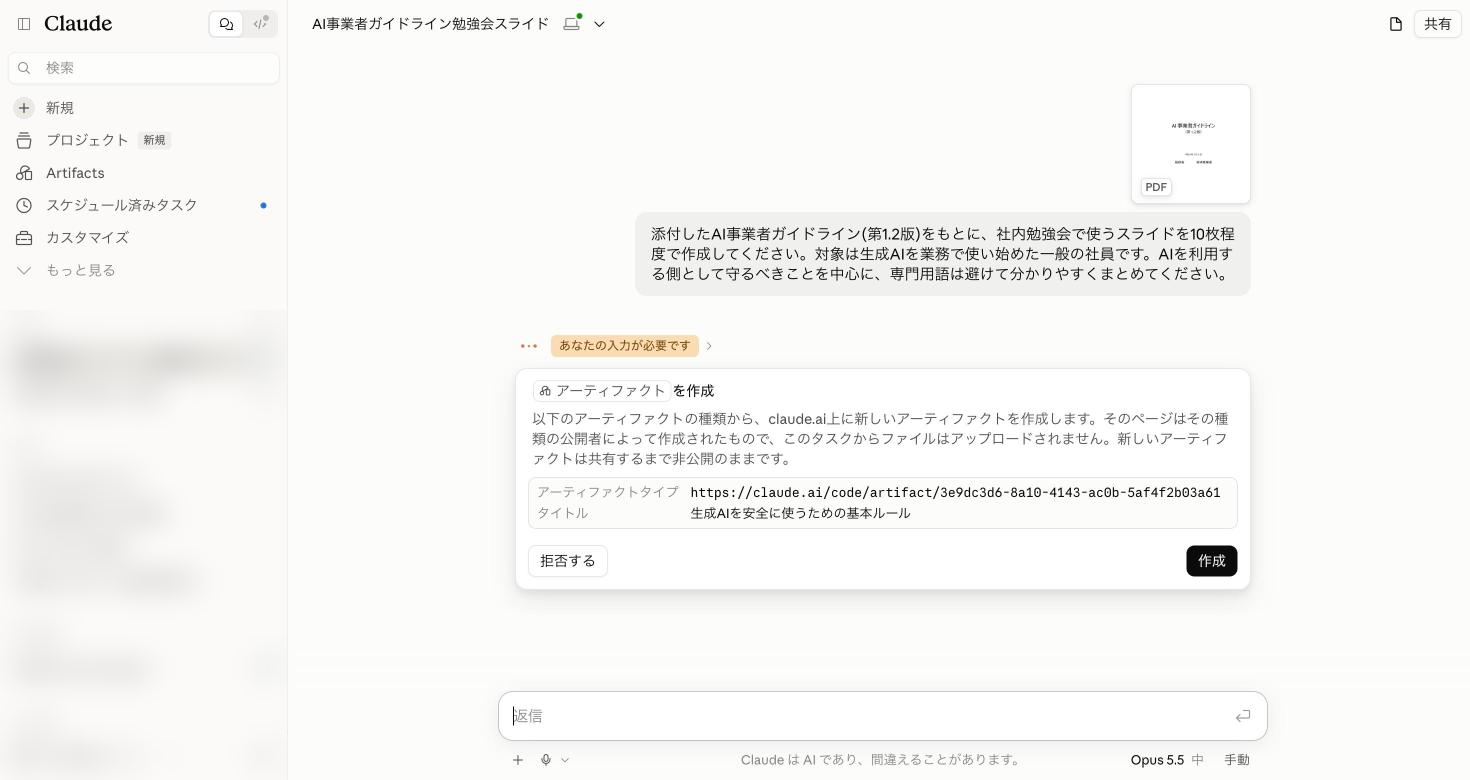Screen dimensions: 1470x780
Task: Click the 共有 share button
Action: pos(1438,24)
